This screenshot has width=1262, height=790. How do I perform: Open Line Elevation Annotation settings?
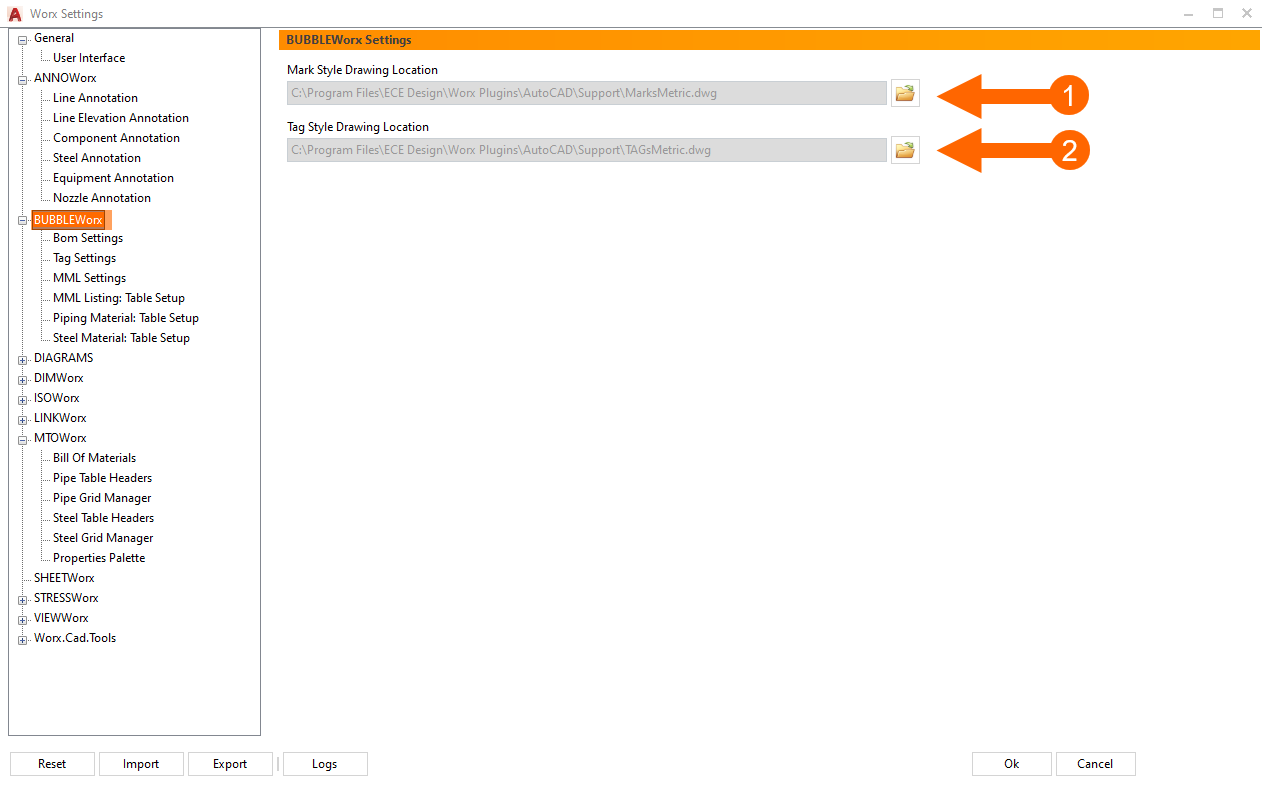(x=121, y=118)
